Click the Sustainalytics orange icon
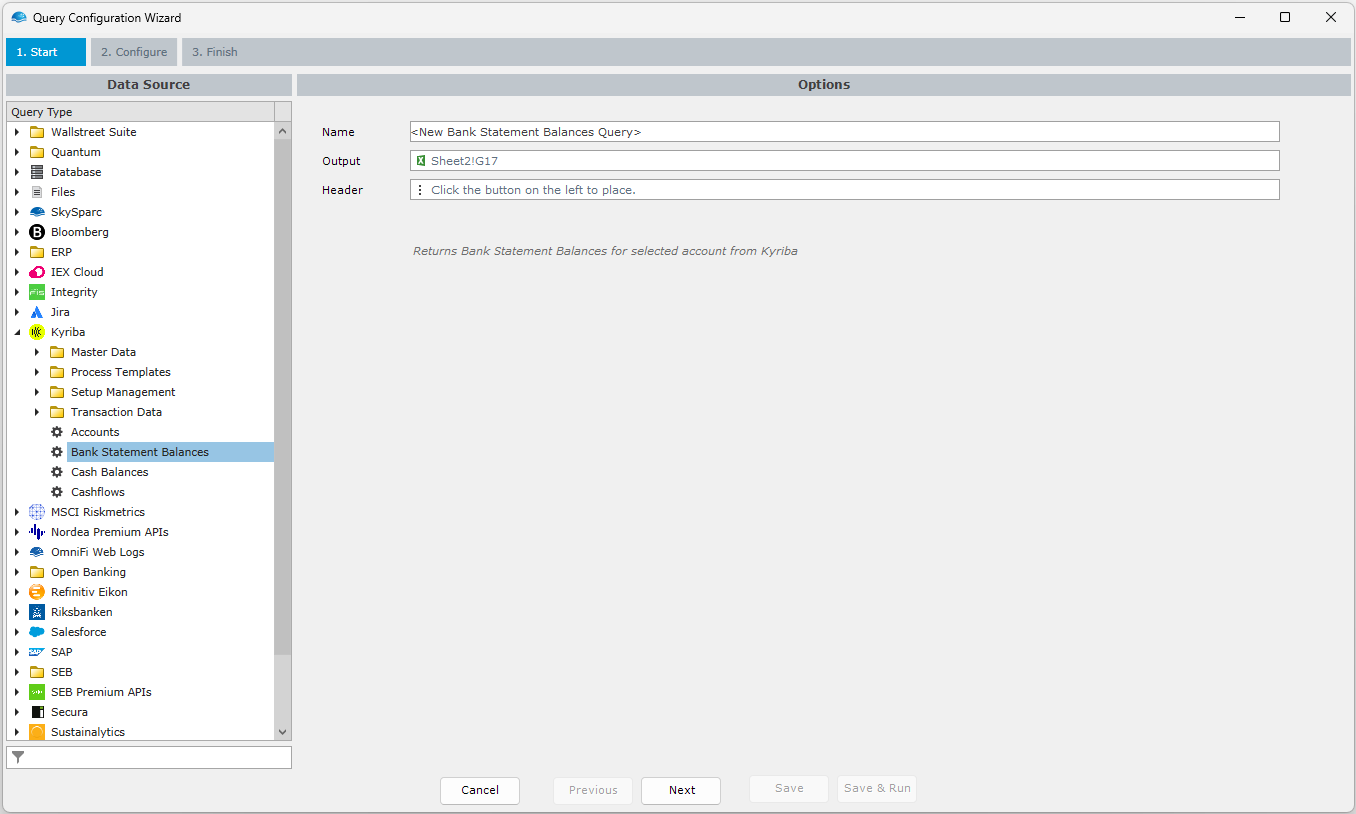Viewport: 1356px width, 814px height. pos(37,732)
